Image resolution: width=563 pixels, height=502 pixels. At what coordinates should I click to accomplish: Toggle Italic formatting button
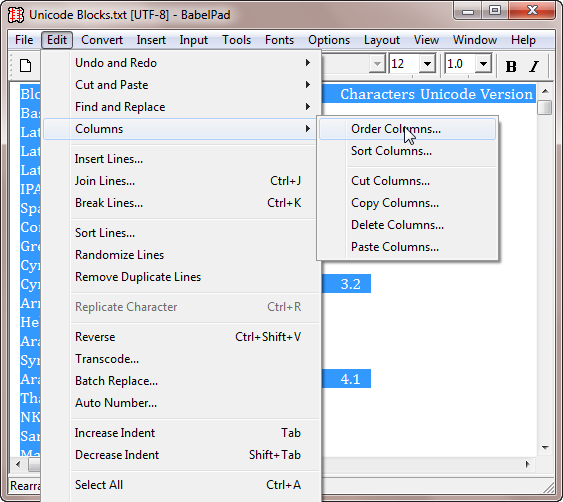534,66
